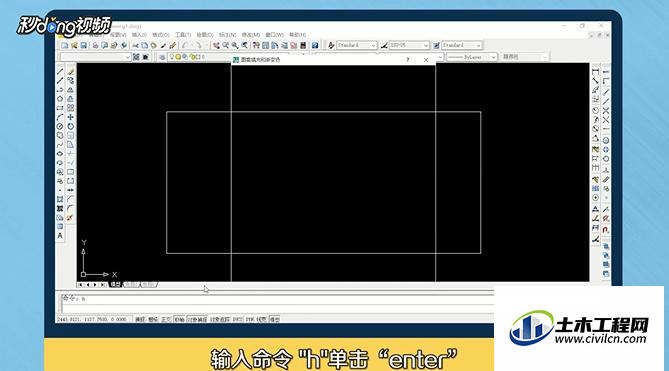Click the last-tab navigation arrow beside layout tabs
The image size is (669, 371).
pos(103,284)
